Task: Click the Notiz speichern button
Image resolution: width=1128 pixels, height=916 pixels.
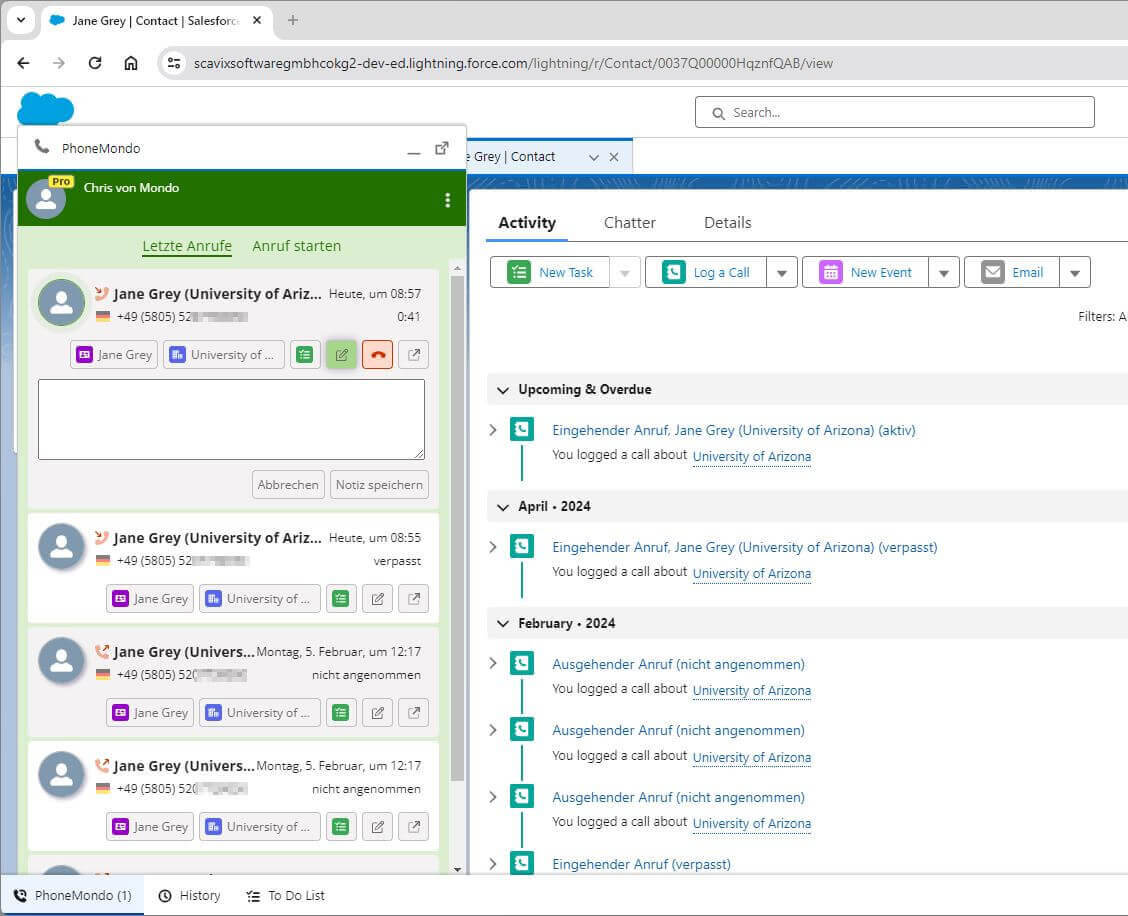Action: (379, 484)
